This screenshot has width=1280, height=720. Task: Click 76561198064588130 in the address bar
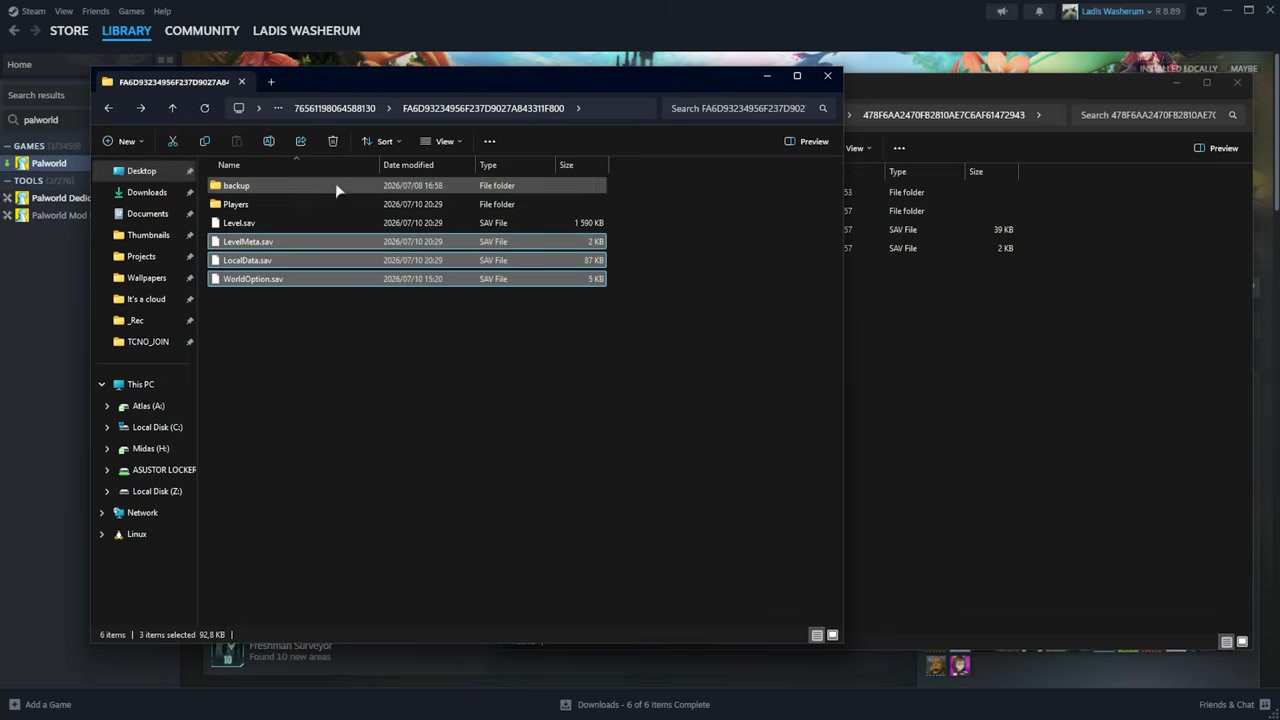[334, 108]
